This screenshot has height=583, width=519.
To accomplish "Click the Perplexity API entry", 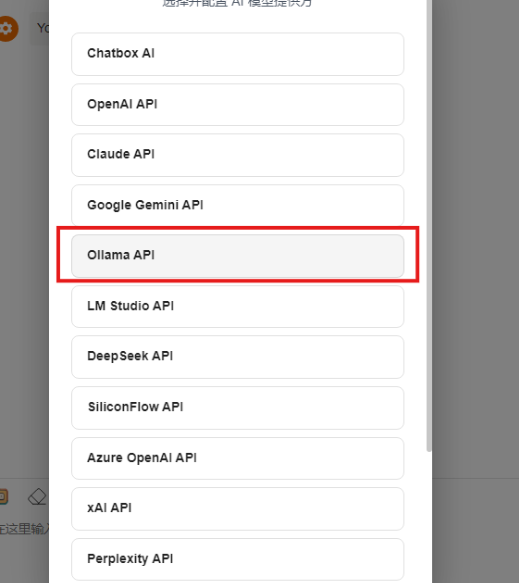I will [238, 559].
